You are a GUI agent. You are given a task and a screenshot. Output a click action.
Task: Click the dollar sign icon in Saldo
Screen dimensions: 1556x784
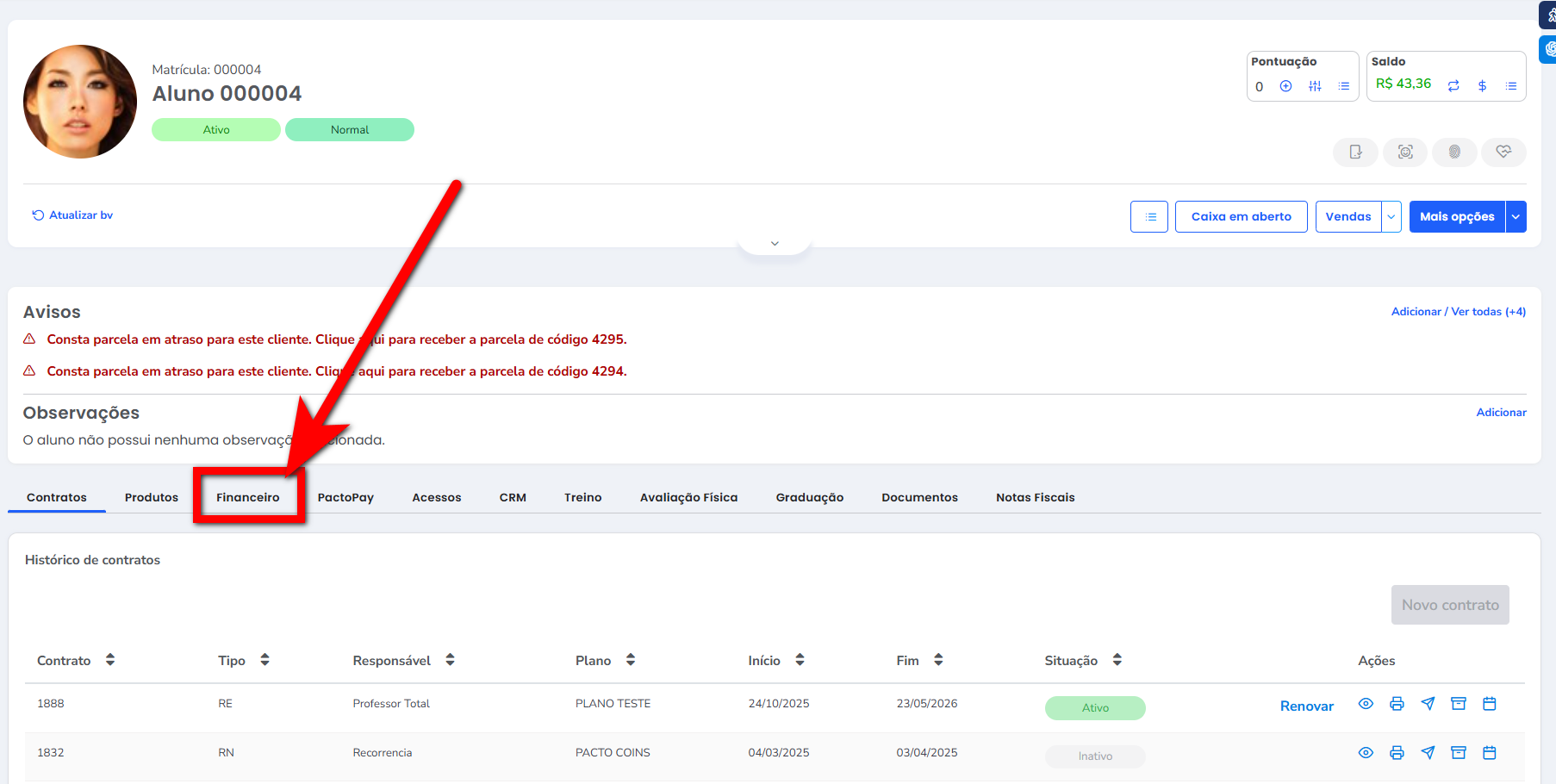(1482, 86)
